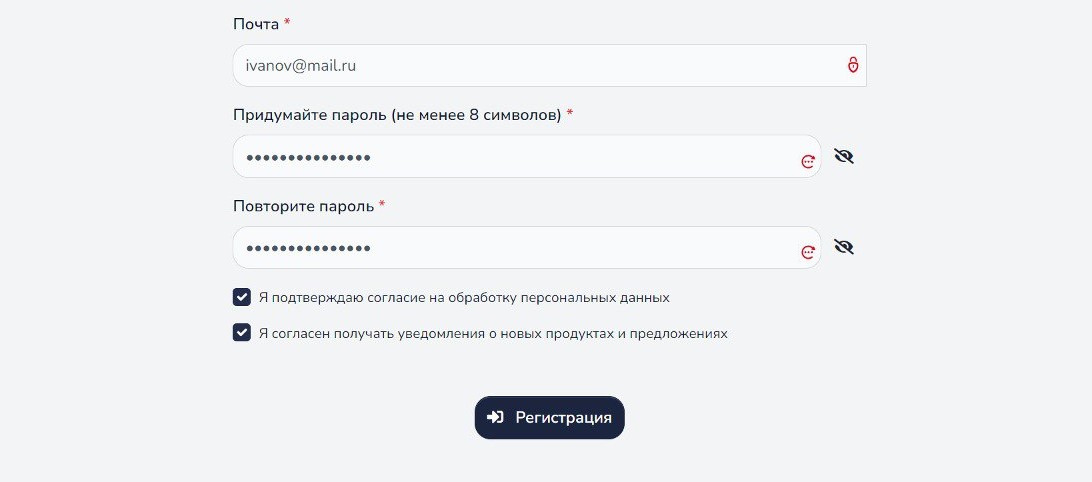Click the 'Я подтверждаю согласие' label text

click(x=464, y=297)
